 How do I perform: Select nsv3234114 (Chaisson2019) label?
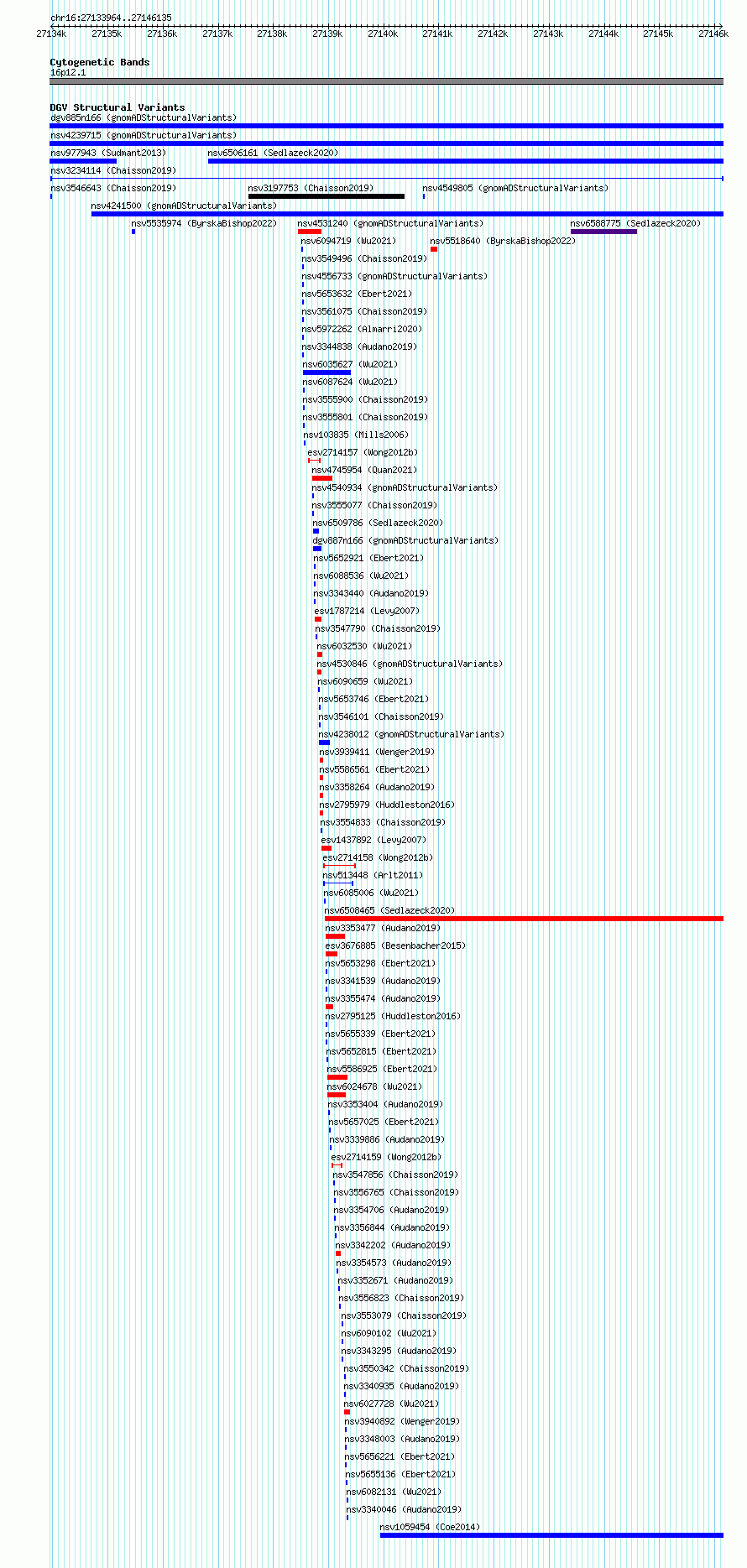(113, 170)
